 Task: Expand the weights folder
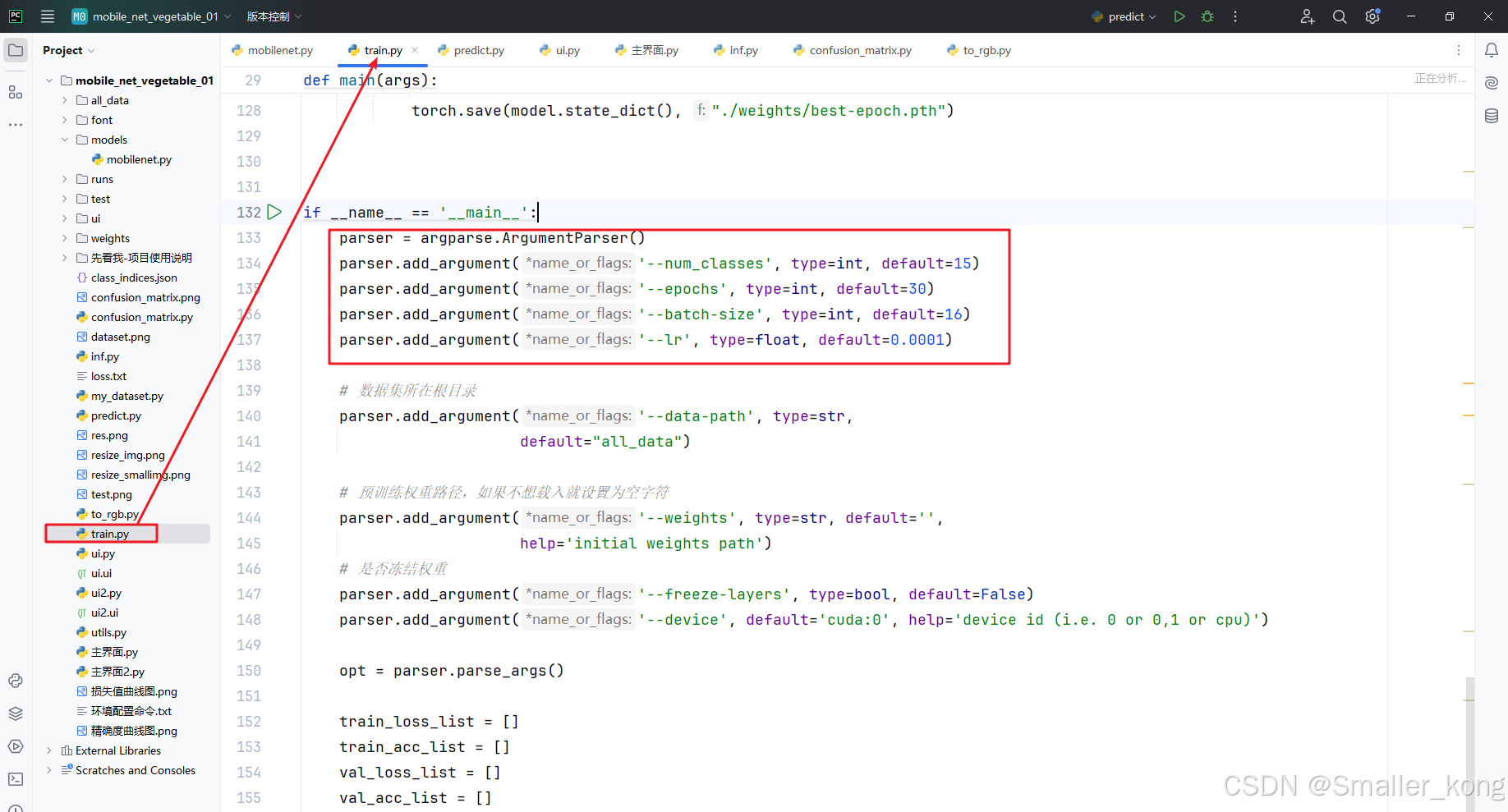65,238
